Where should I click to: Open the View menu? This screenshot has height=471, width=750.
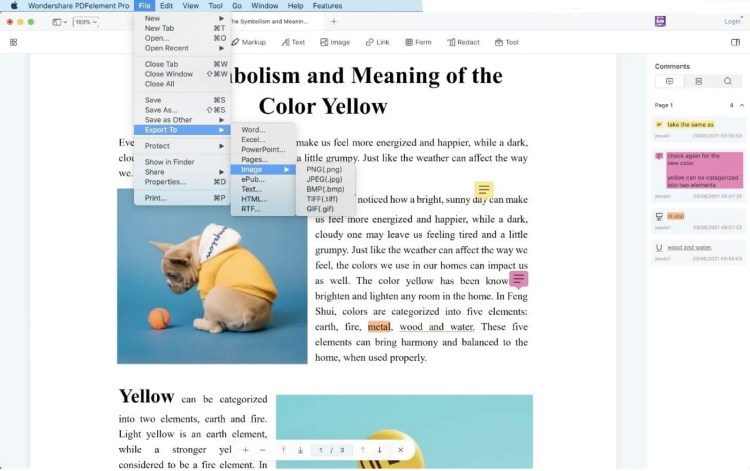190,6
